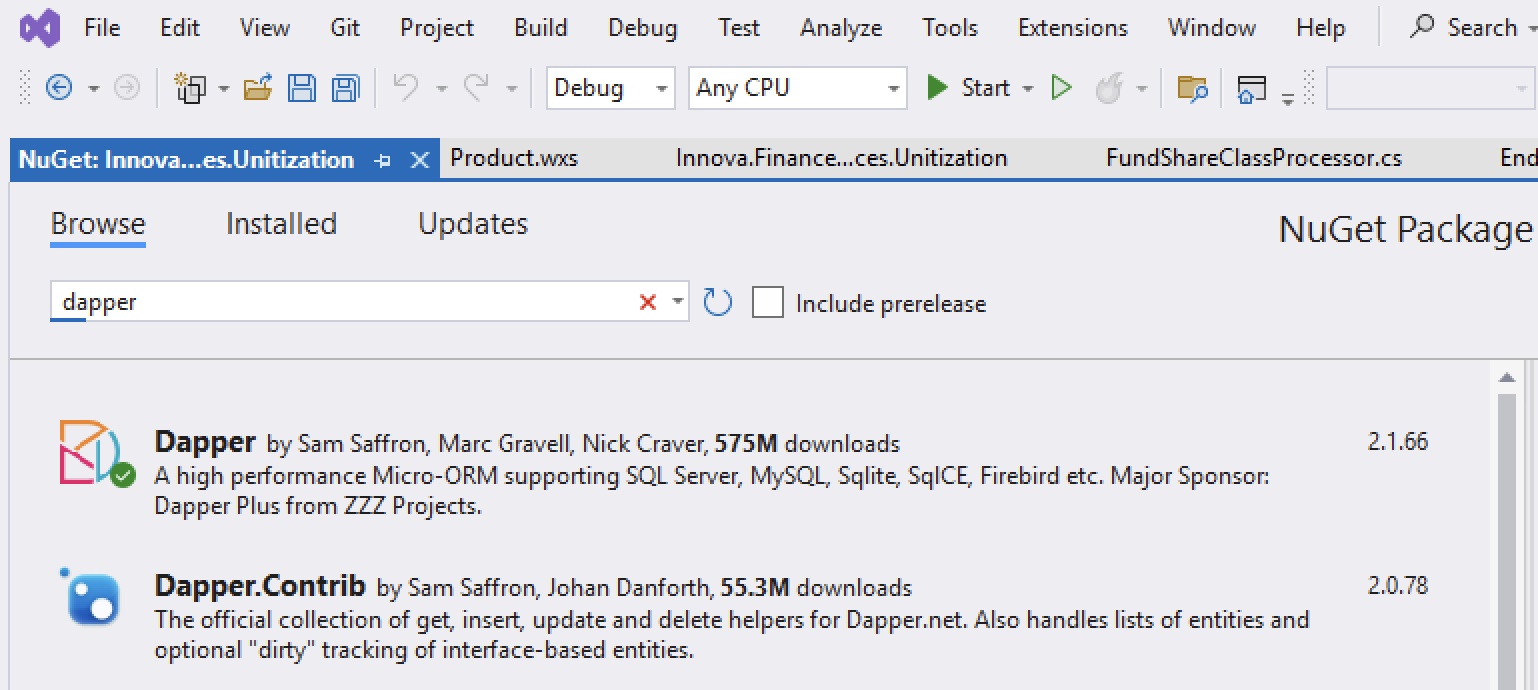
Task: Clear the dapper search text with red X
Action: click(647, 302)
